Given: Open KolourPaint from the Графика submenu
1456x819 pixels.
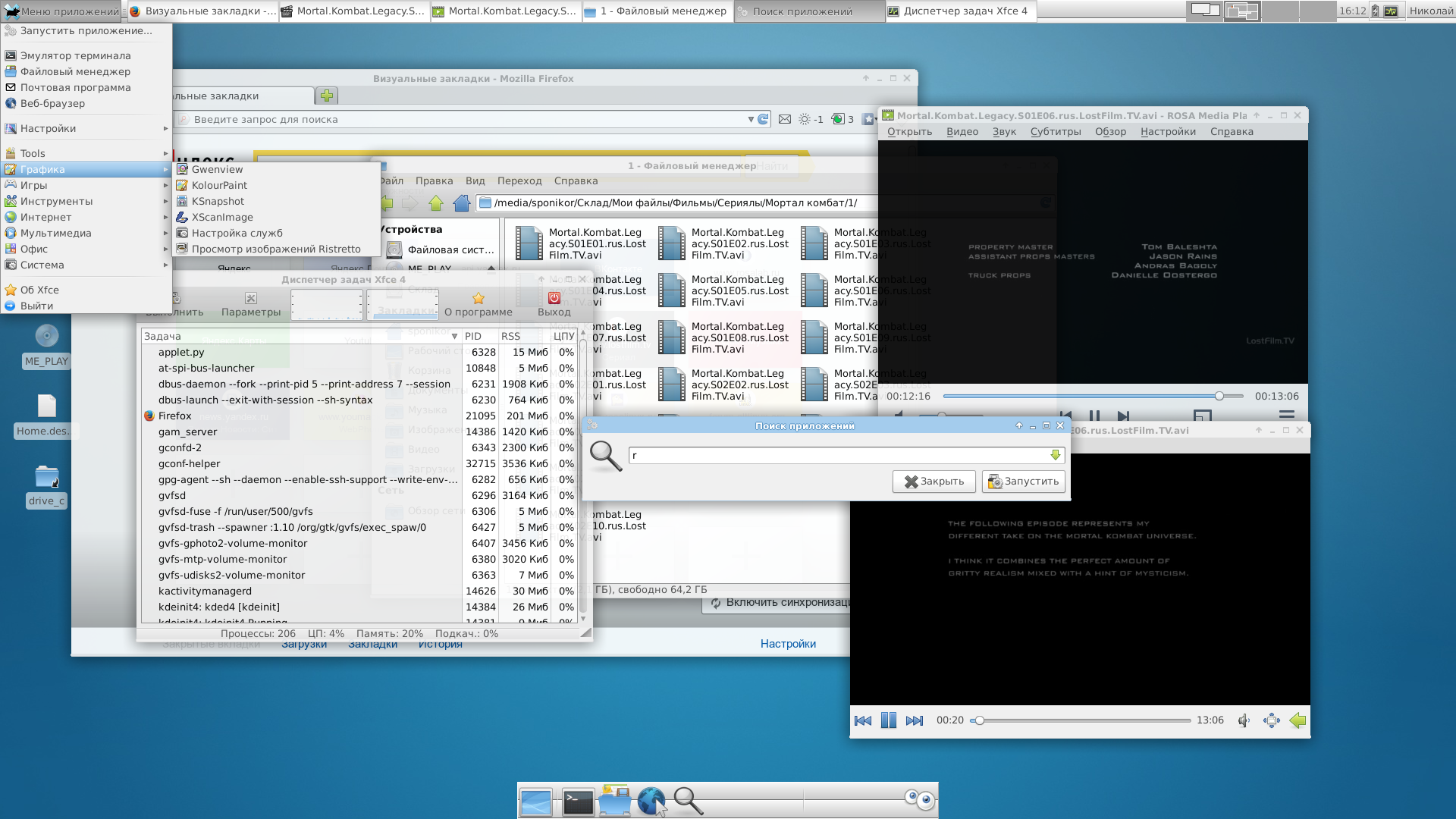Looking at the screenshot, I should [x=219, y=185].
